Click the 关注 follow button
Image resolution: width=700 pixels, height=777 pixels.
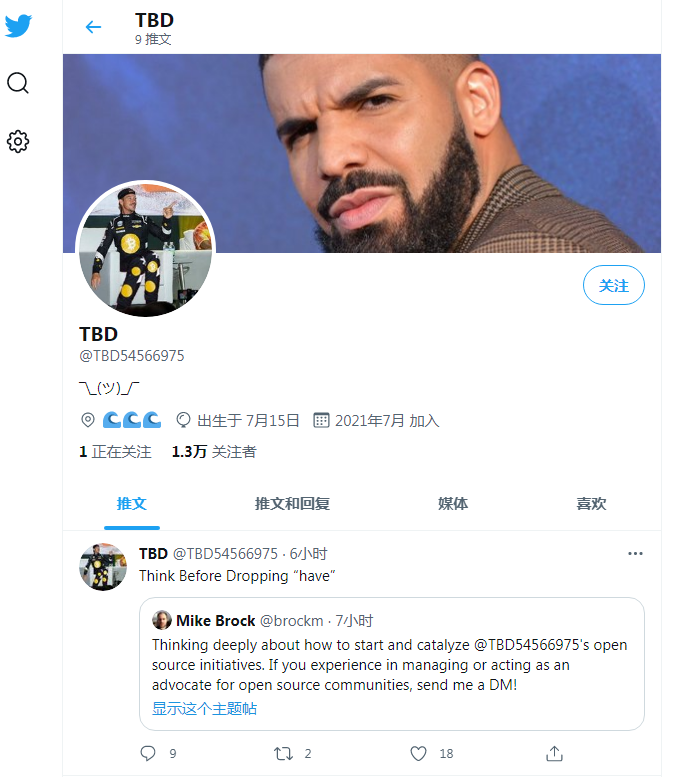tap(613, 286)
